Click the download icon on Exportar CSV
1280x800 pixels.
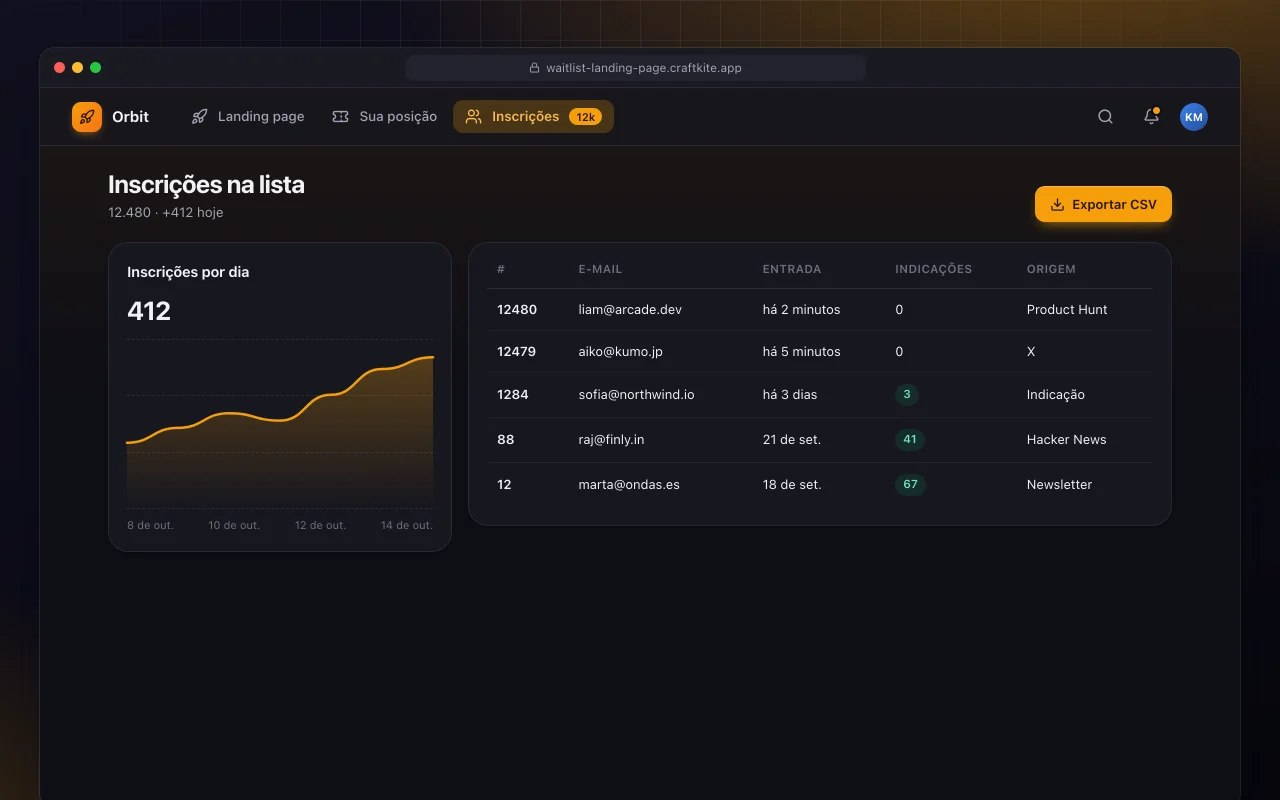[1057, 204]
